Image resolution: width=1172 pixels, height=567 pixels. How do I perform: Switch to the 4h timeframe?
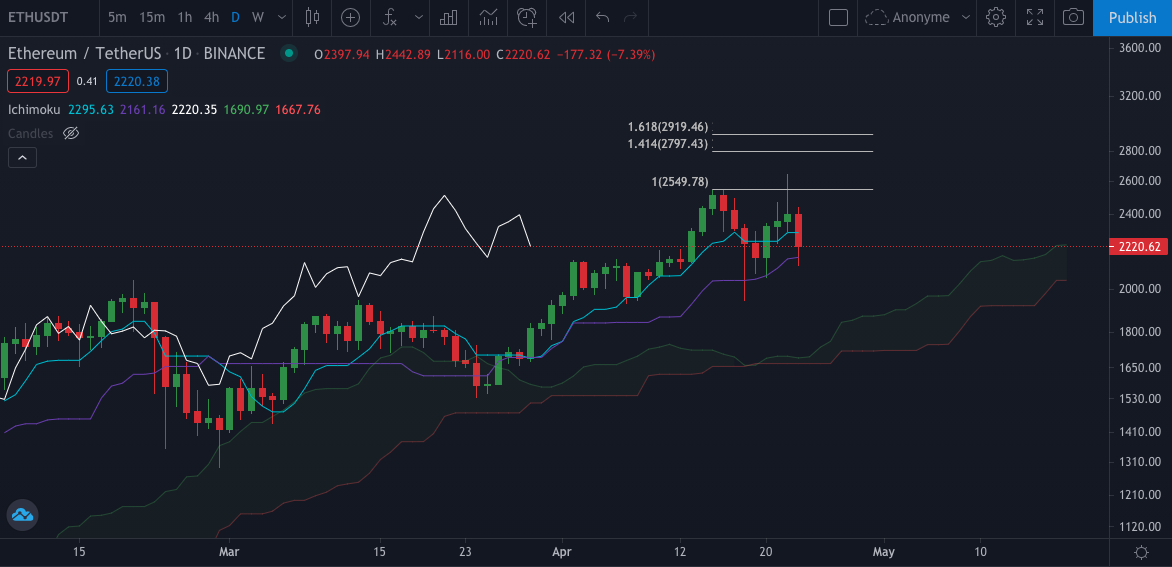click(x=212, y=17)
